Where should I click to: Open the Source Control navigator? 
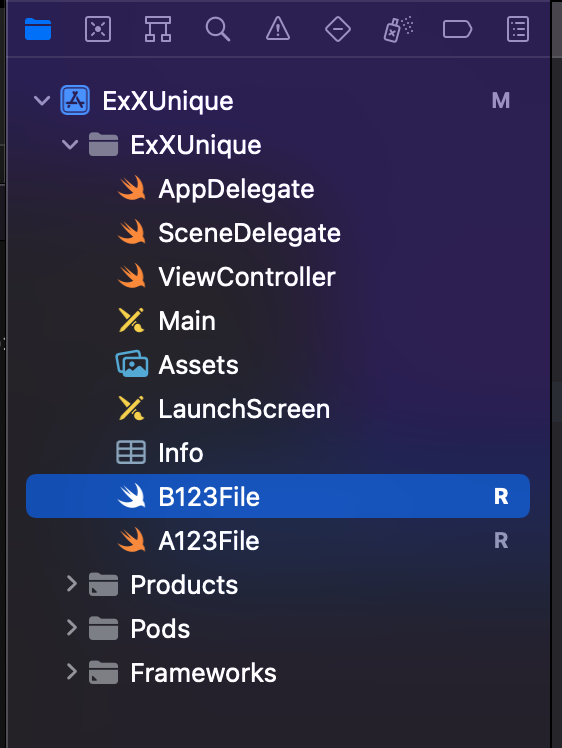(98, 29)
